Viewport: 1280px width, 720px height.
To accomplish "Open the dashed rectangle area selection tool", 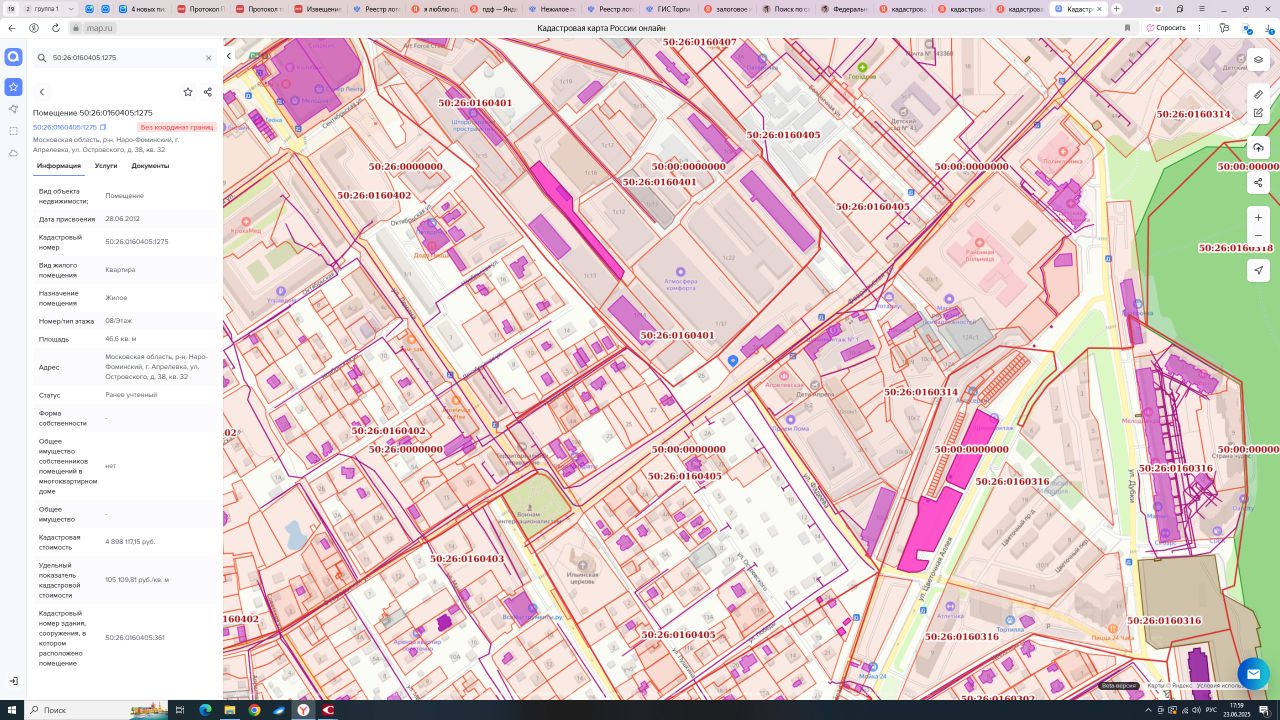I will 13,131.
